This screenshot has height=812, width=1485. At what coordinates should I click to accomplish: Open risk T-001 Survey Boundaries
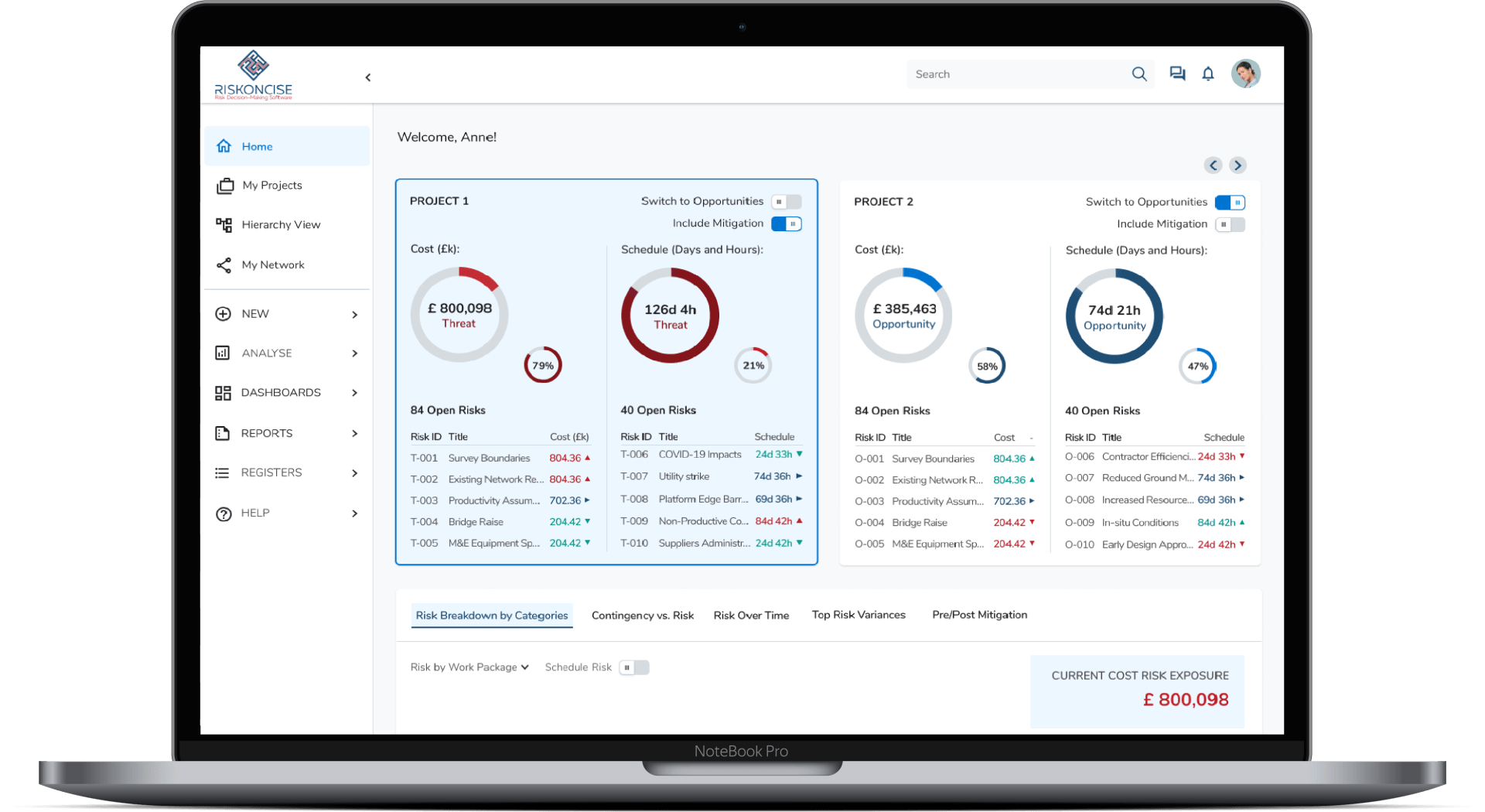click(500, 459)
